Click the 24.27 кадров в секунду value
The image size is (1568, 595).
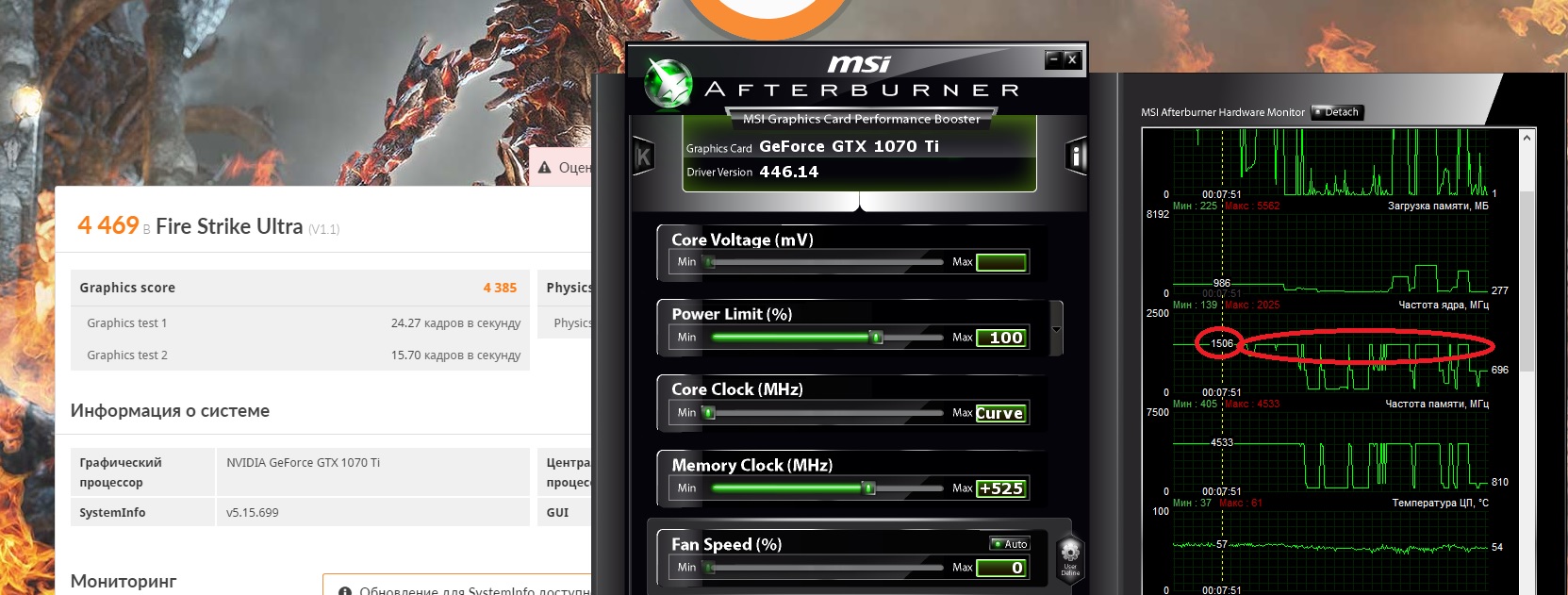455,322
